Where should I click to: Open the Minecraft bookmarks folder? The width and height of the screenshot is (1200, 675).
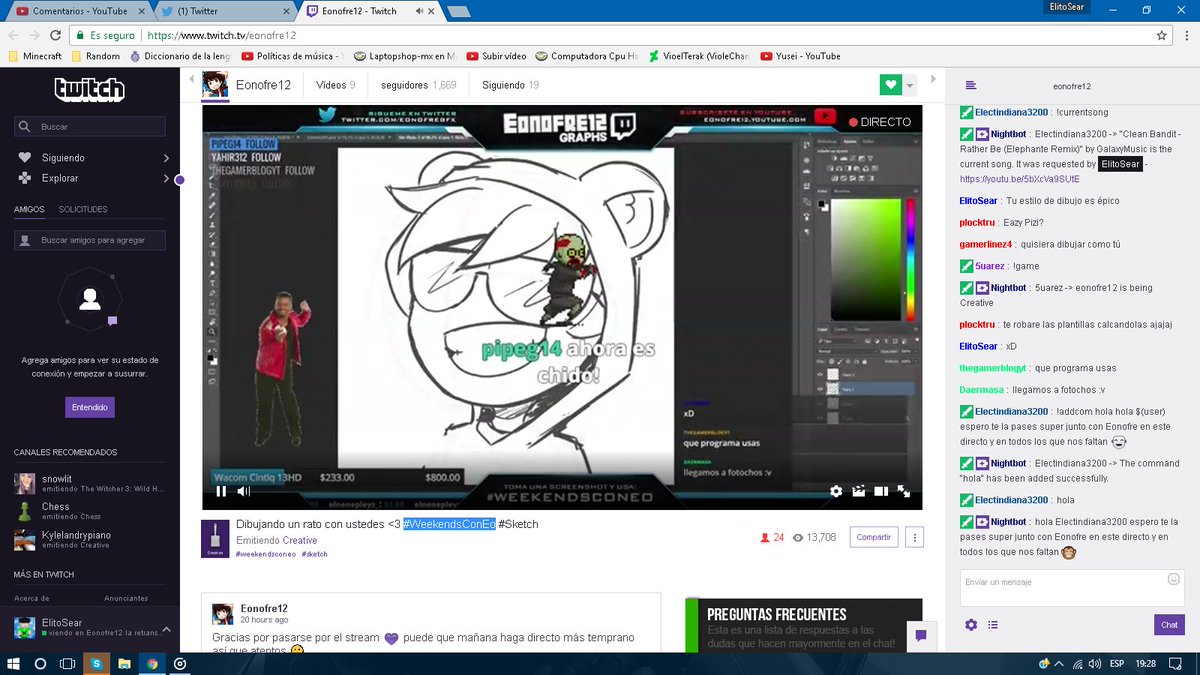point(35,56)
